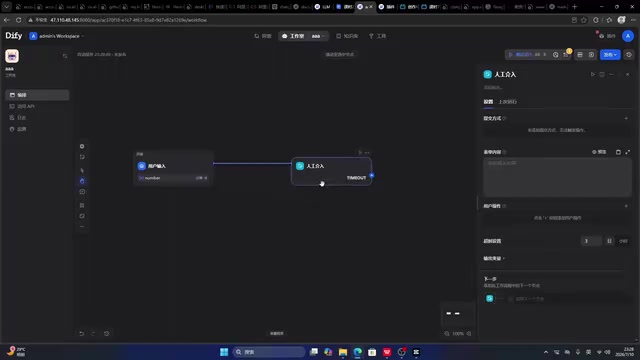Add a user action with 用户操作 plus
640x360 pixels.
(x=626, y=206)
